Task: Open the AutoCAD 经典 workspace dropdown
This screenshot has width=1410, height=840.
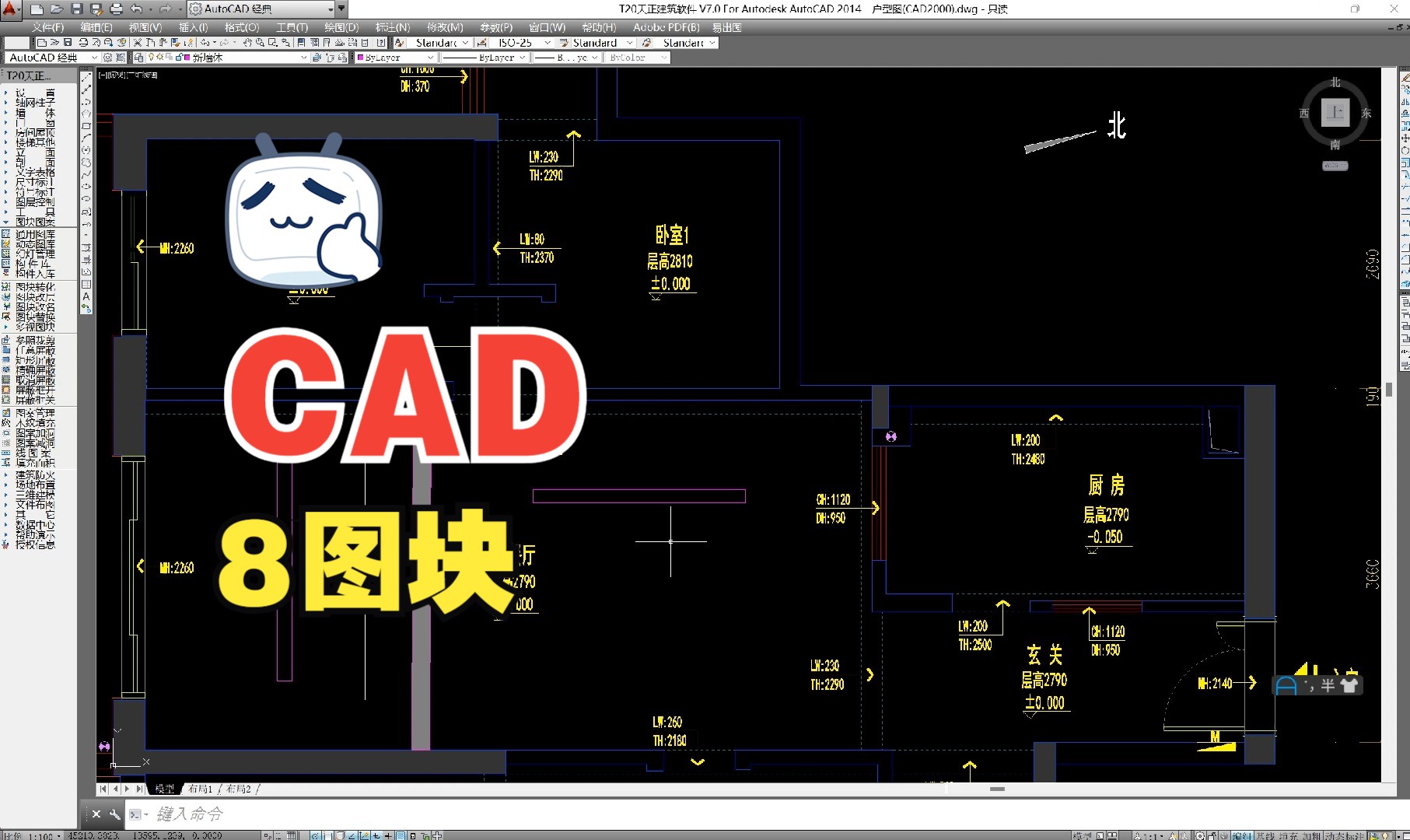Action: tap(94, 57)
